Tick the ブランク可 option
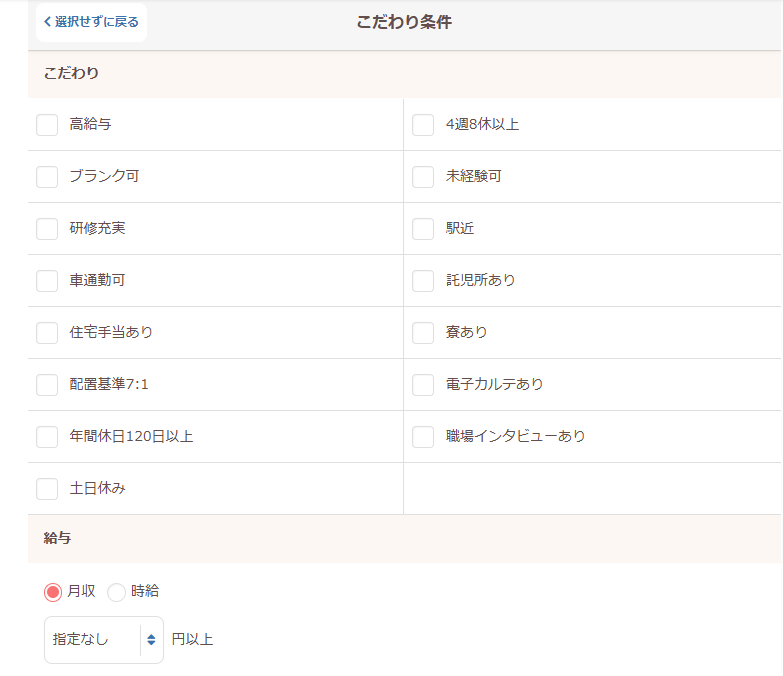Viewport: 783px width, 676px height. (47, 177)
